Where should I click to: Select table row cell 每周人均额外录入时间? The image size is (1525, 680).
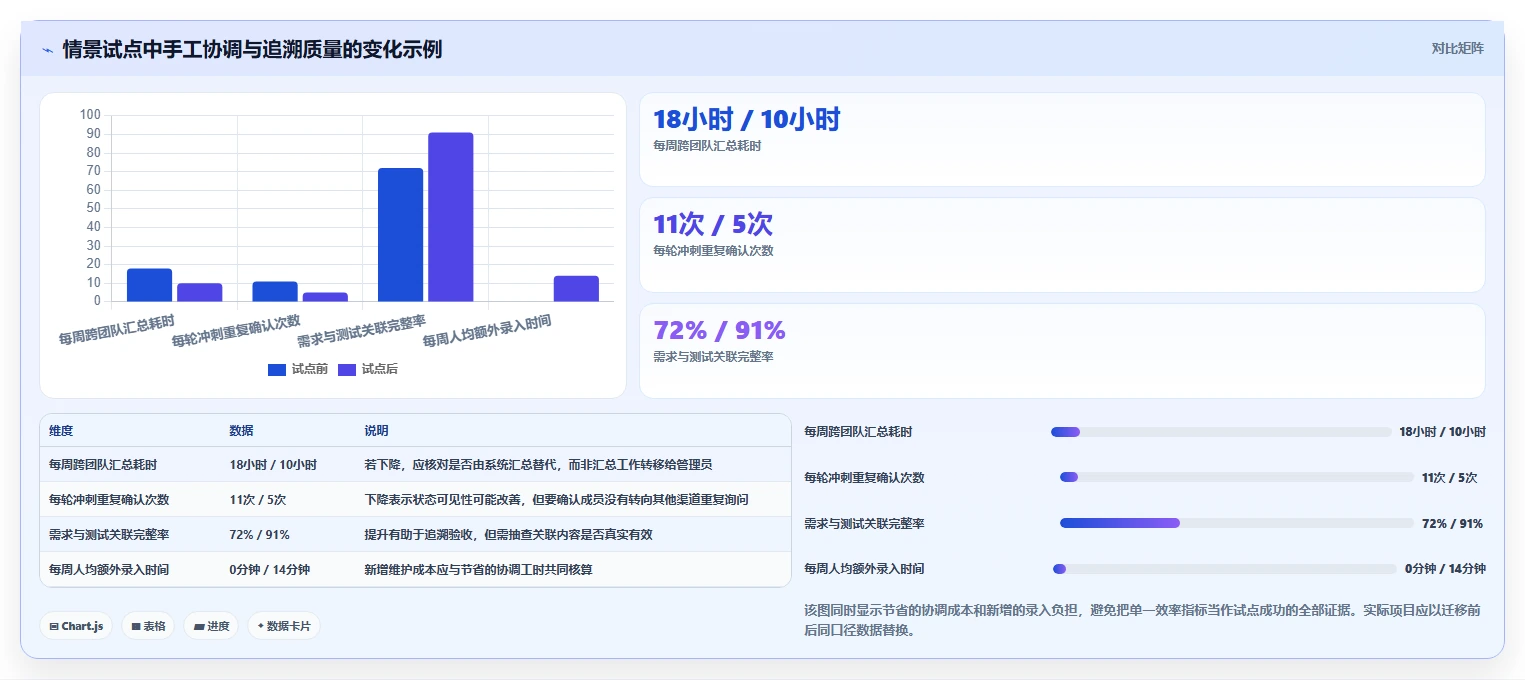[x=109, y=570]
